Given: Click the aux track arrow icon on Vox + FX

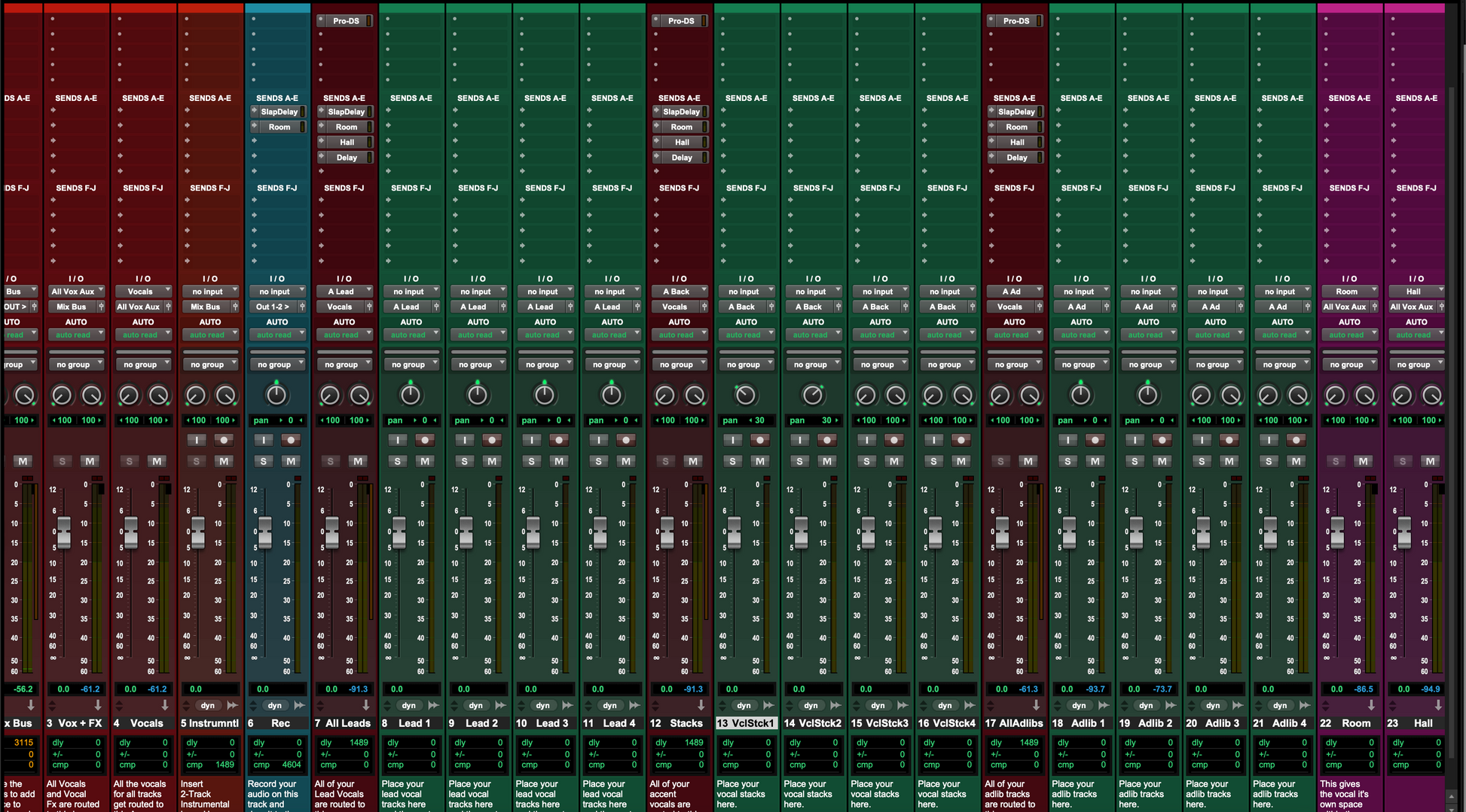Looking at the screenshot, I should (x=98, y=706).
